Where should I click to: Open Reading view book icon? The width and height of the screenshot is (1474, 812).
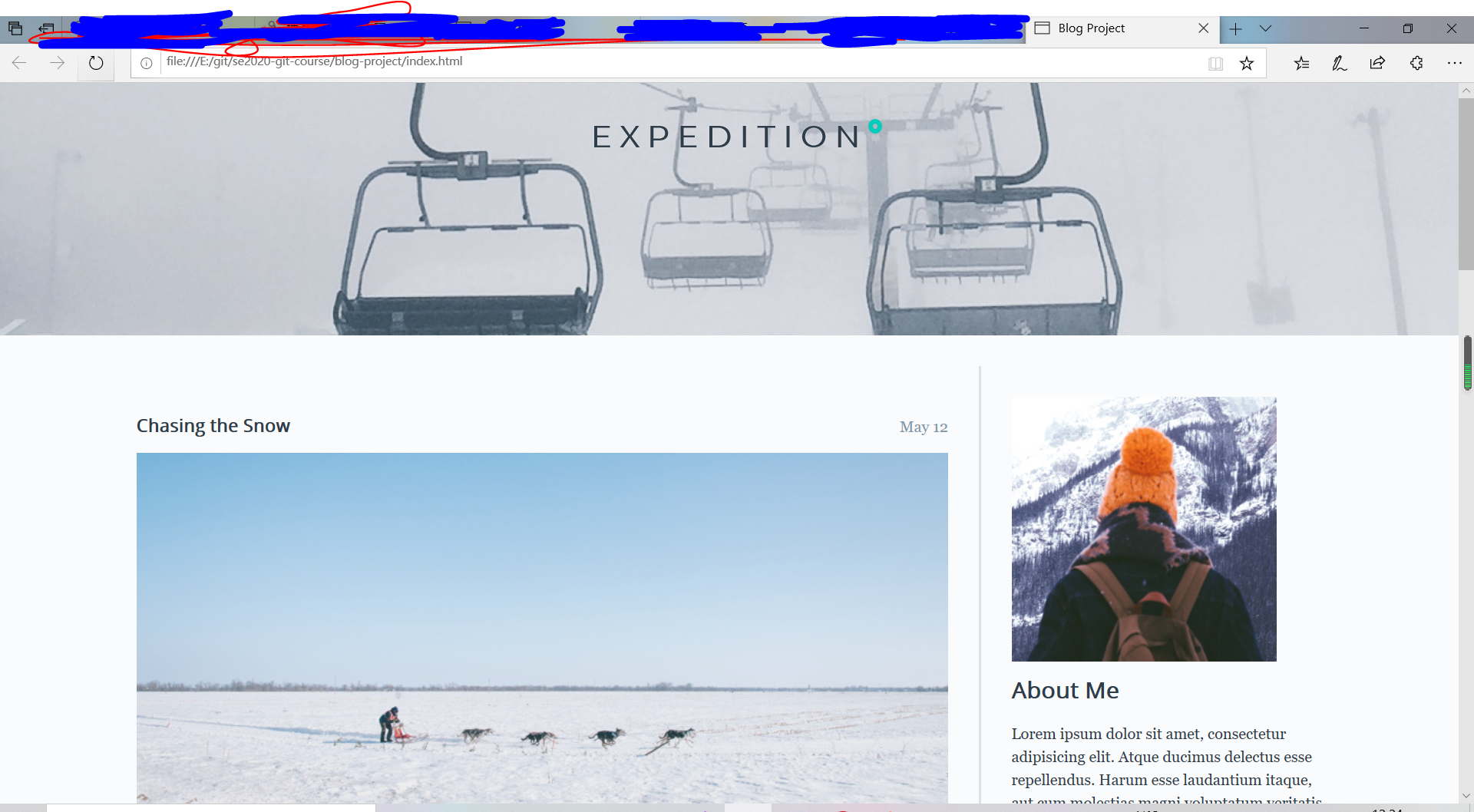[x=1215, y=64]
